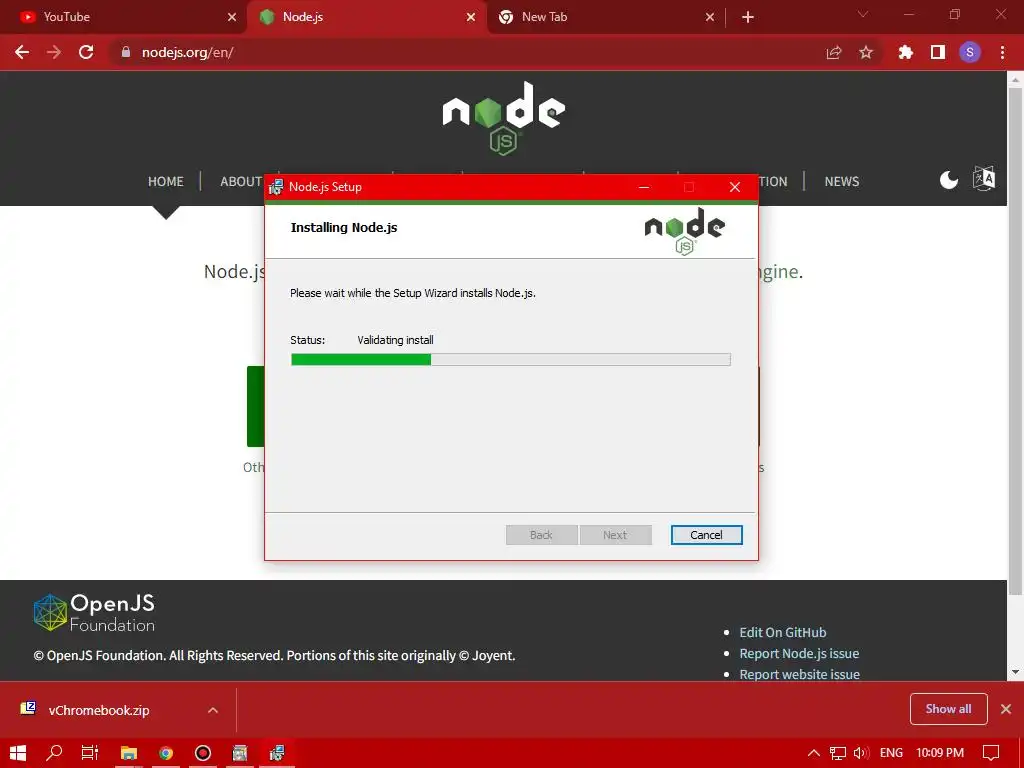Open Task View on the taskbar
Image resolution: width=1024 pixels, height=768 pixels.
(x=90, y=753)
